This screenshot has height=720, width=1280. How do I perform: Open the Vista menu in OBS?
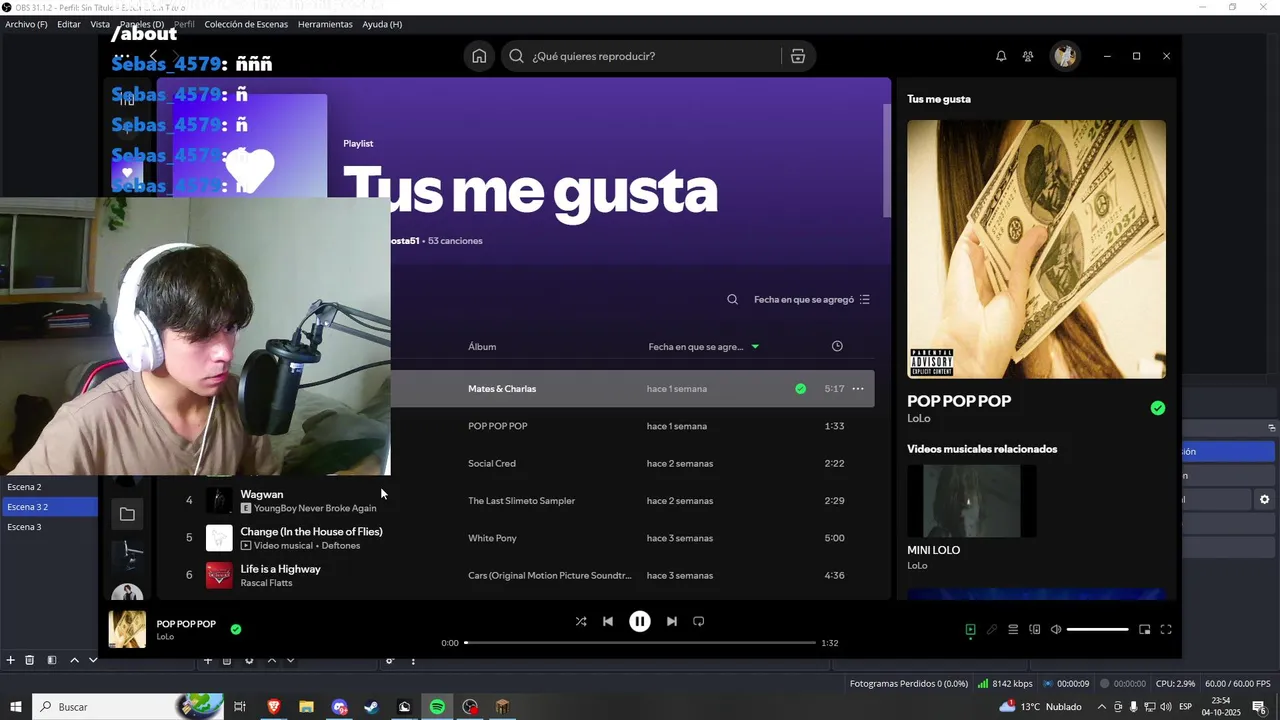(x=100, y=24)
